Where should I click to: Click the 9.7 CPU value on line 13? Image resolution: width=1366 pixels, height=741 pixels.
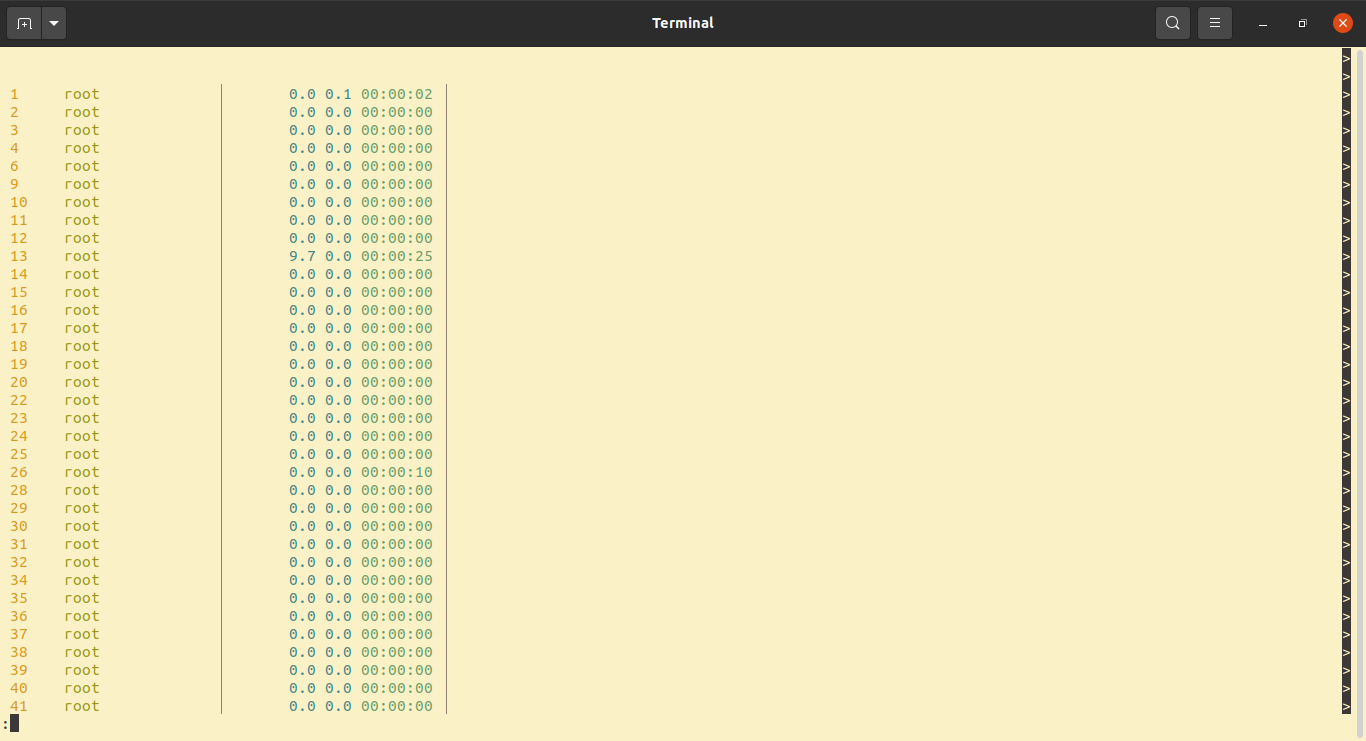302,256
